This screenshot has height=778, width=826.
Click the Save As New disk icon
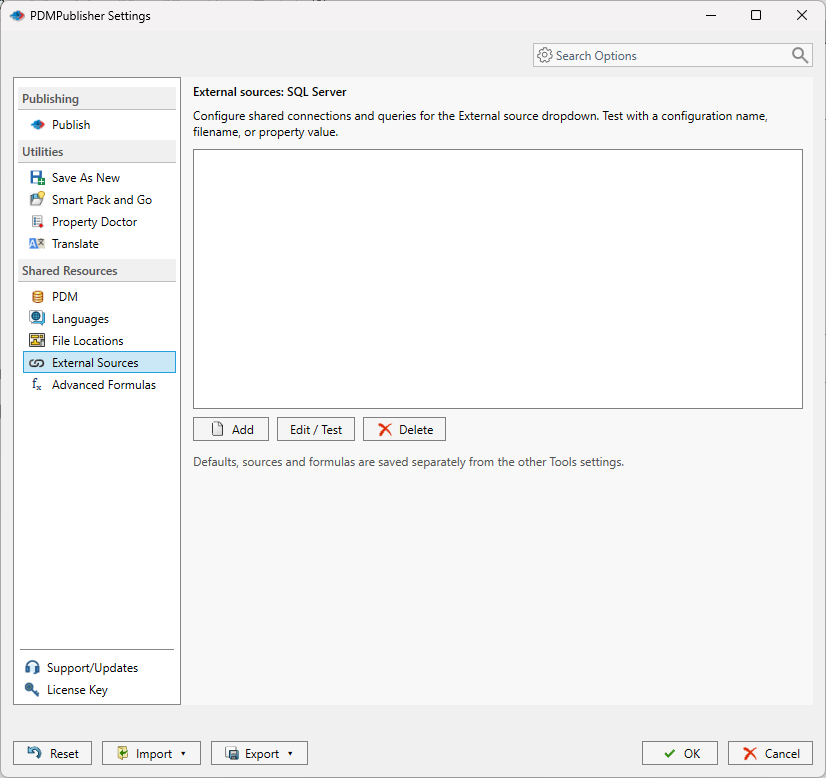[37, 178]
